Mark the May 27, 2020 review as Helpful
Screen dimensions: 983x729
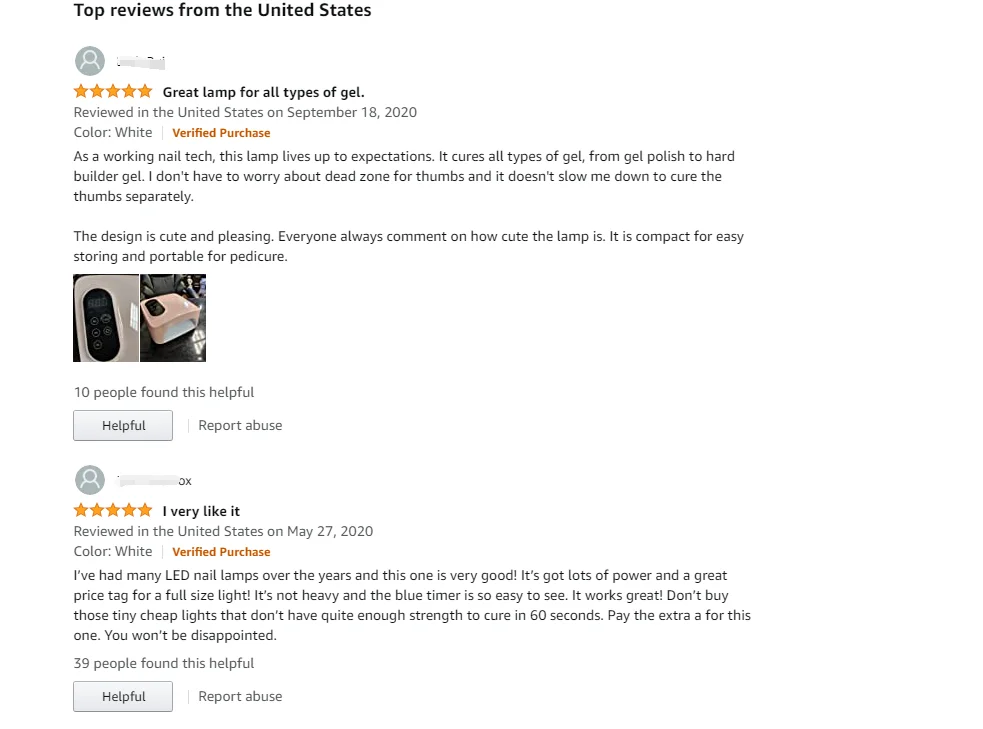[123, 697]
